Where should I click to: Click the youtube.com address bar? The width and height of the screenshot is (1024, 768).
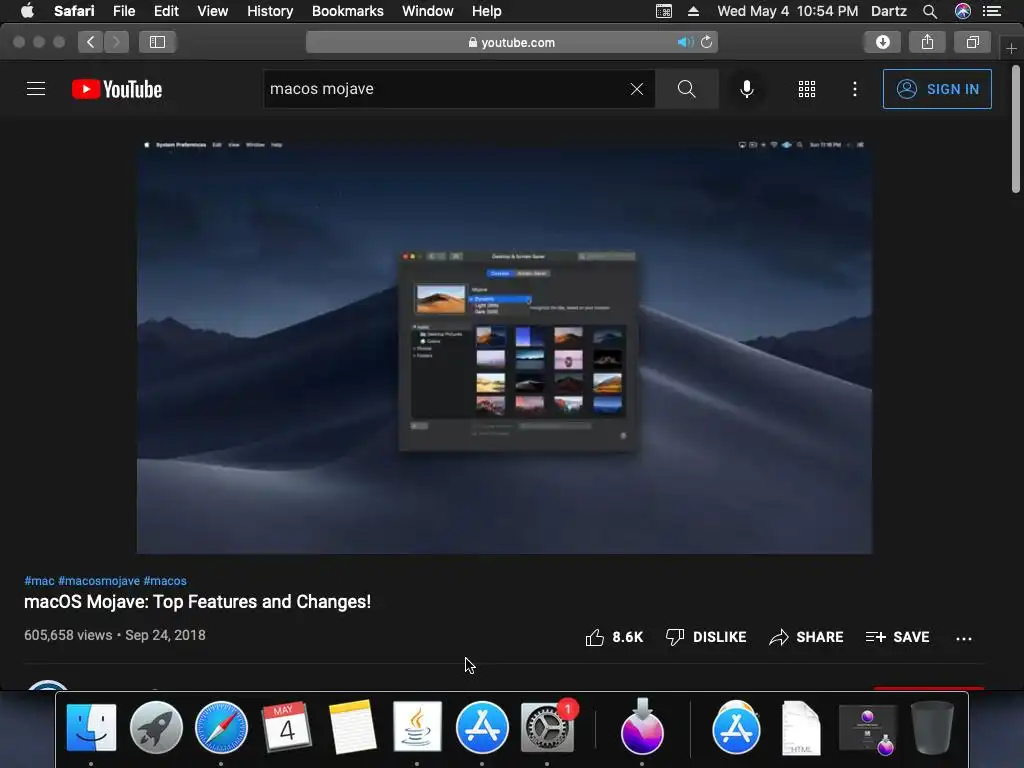[x=512, y=42]
